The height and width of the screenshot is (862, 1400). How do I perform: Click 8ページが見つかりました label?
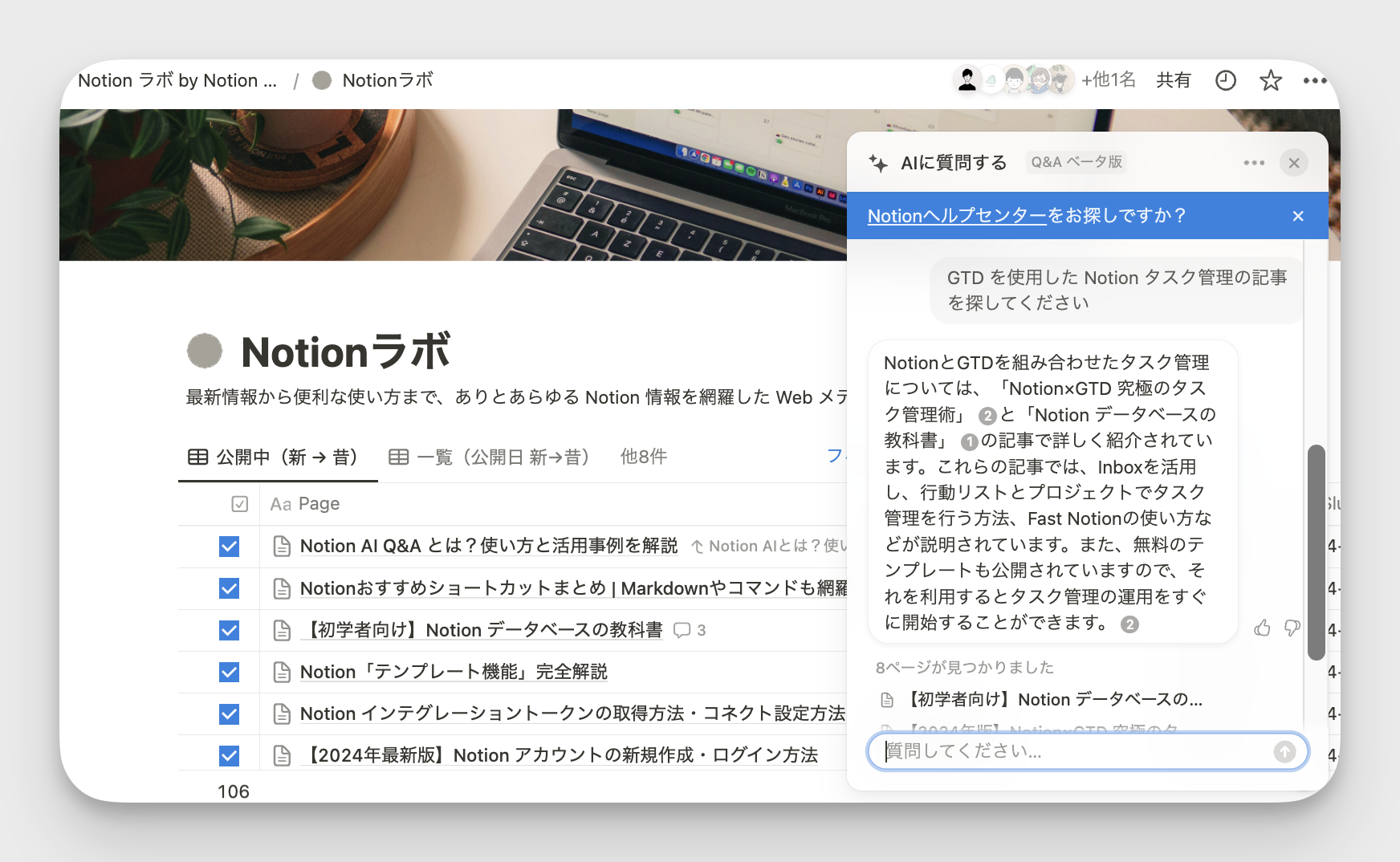965,668
